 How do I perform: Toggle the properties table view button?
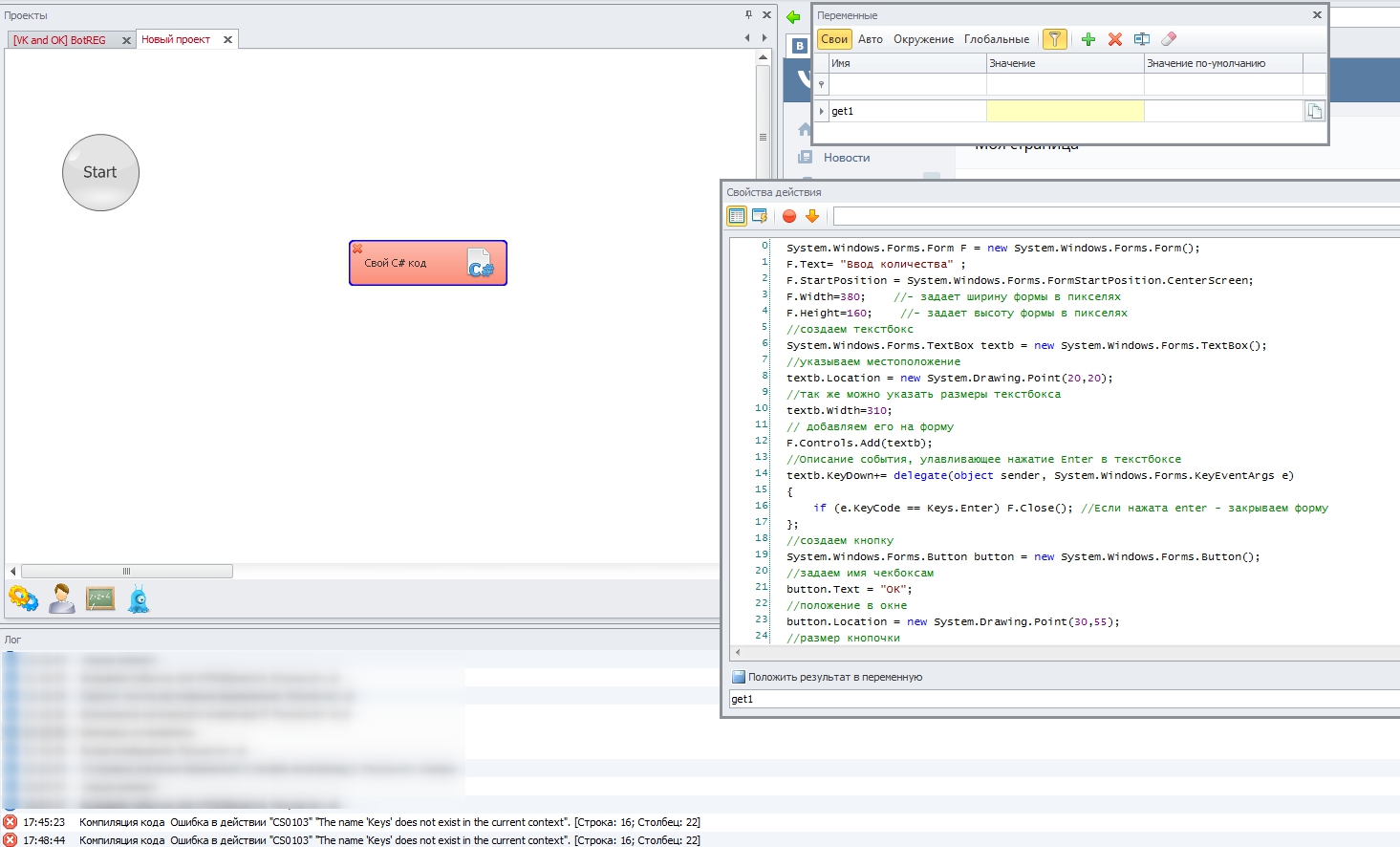pyautogui.click(x=737, y=216)
